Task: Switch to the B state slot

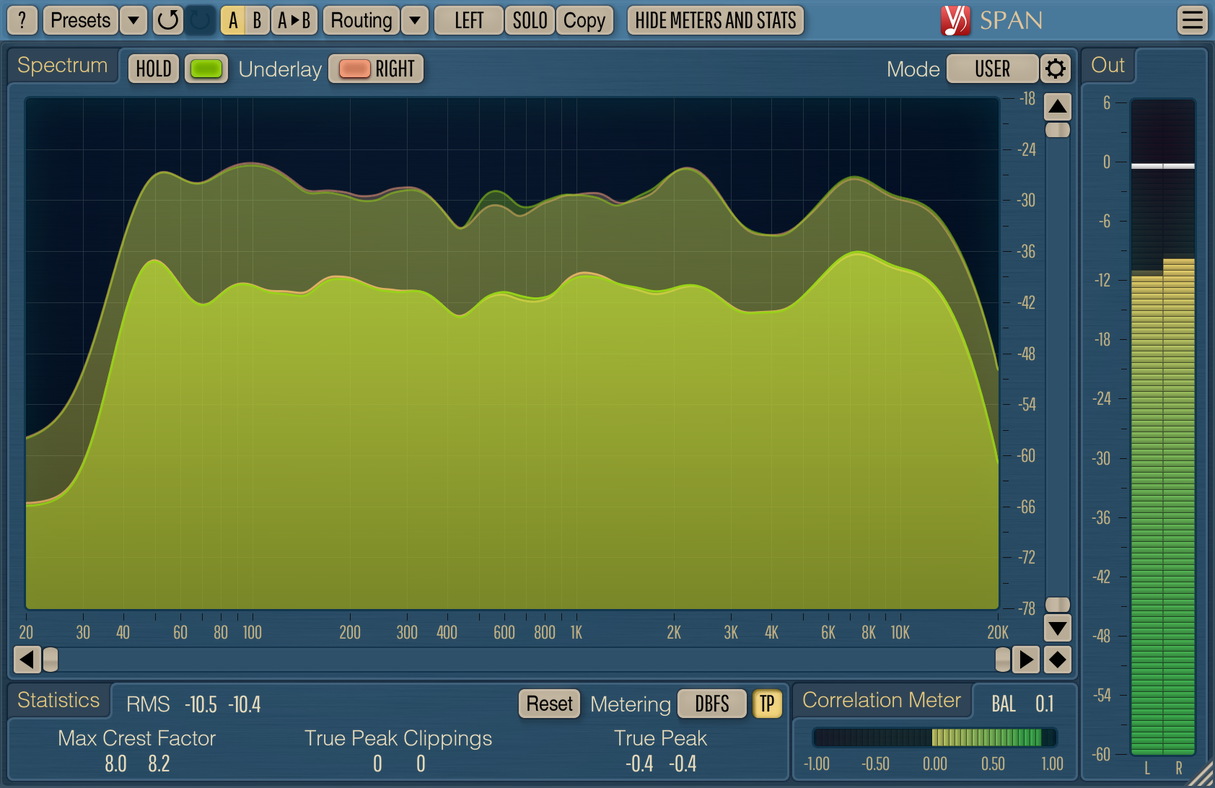Action: coord(257,20)
